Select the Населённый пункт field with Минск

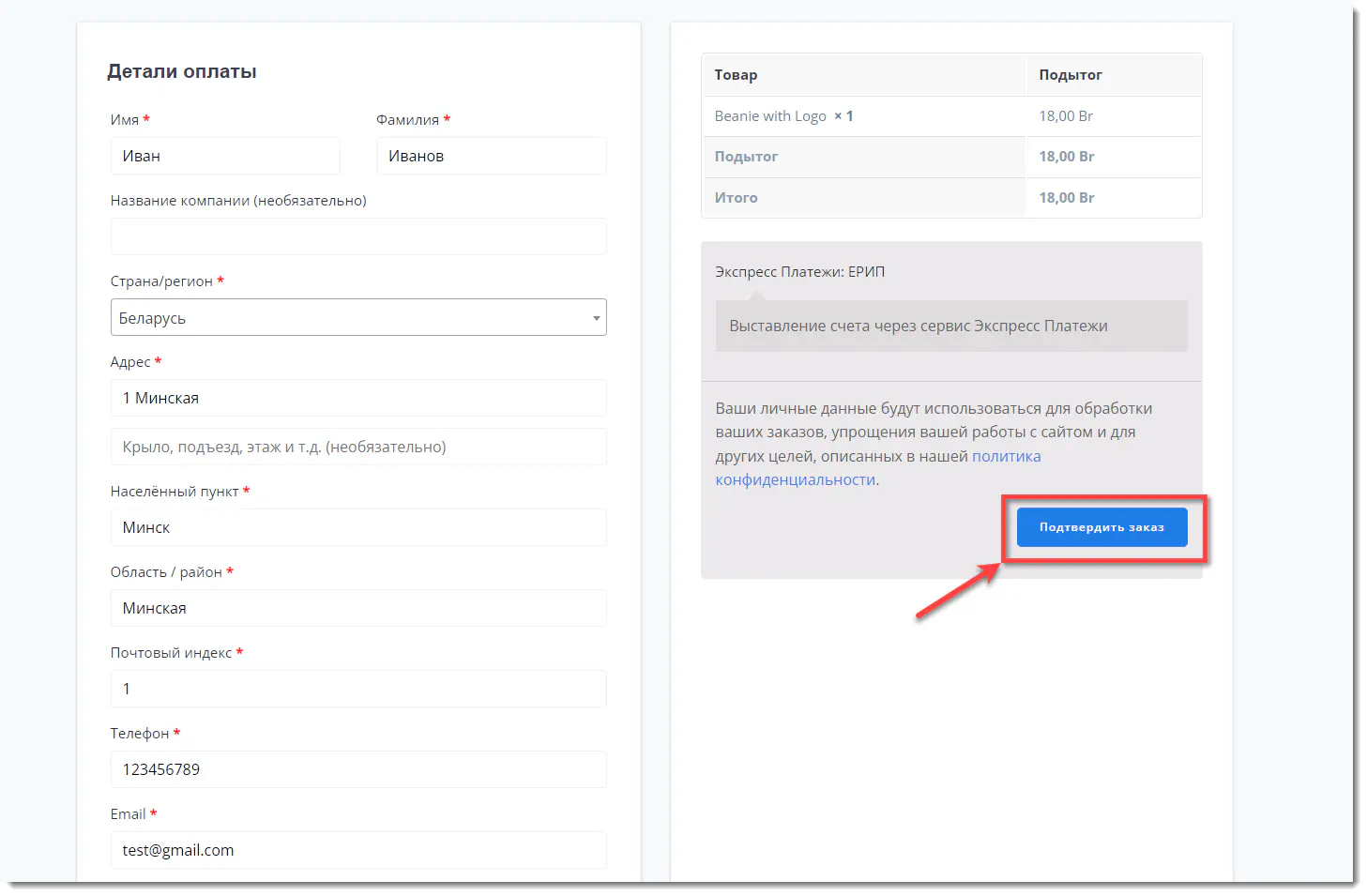tap(358, 527)
